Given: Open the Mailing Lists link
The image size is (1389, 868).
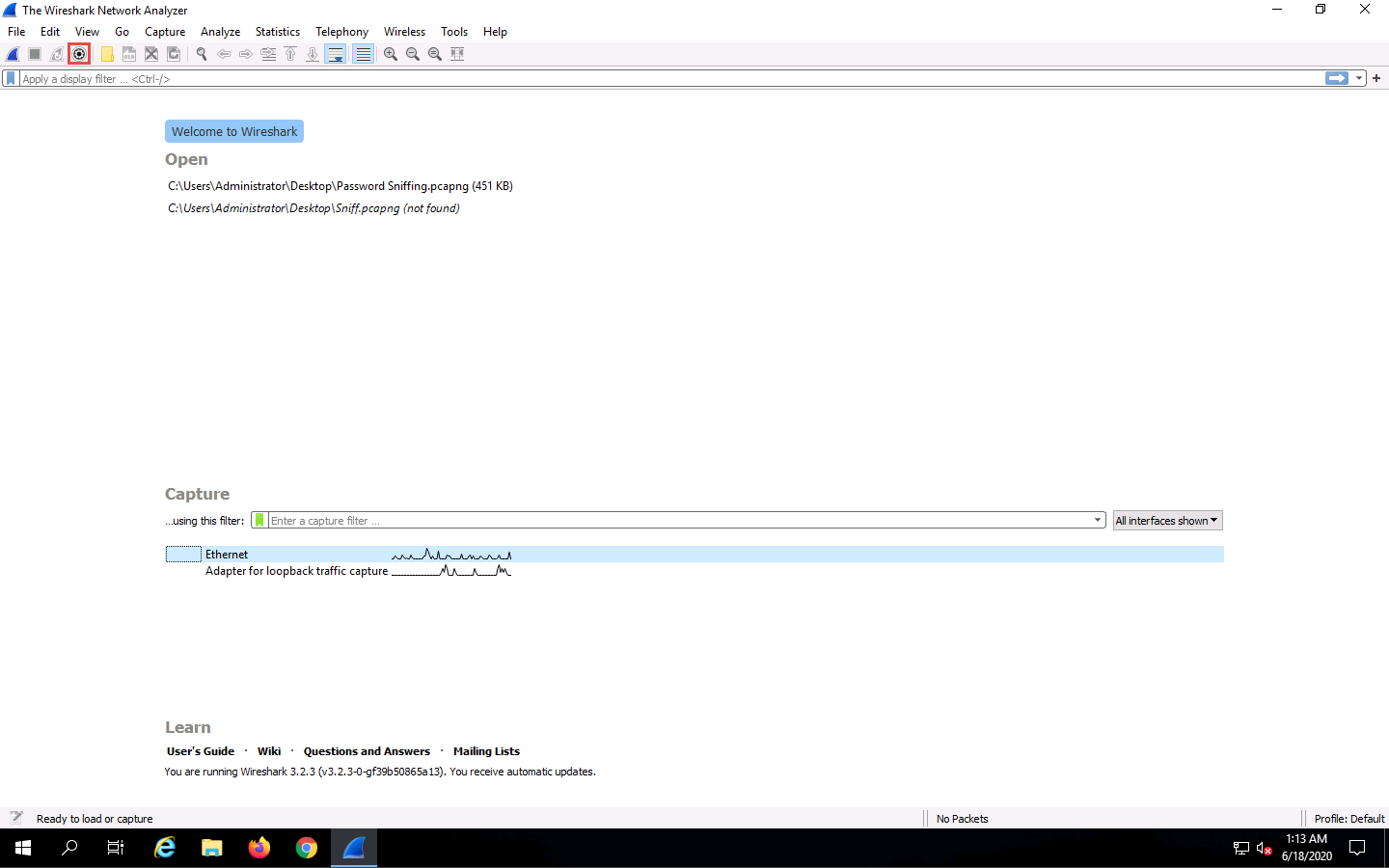Looking at the screenshot, I should pos(486,751).
